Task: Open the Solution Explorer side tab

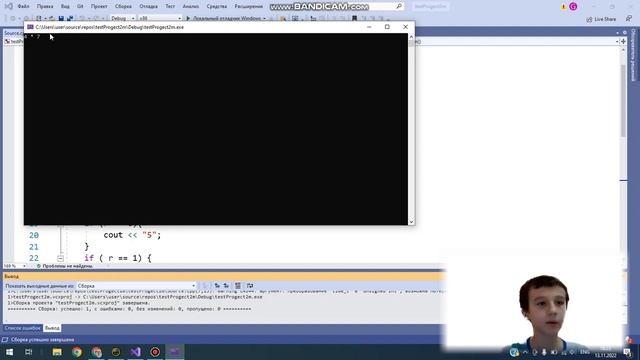Action: coord(634,55)
